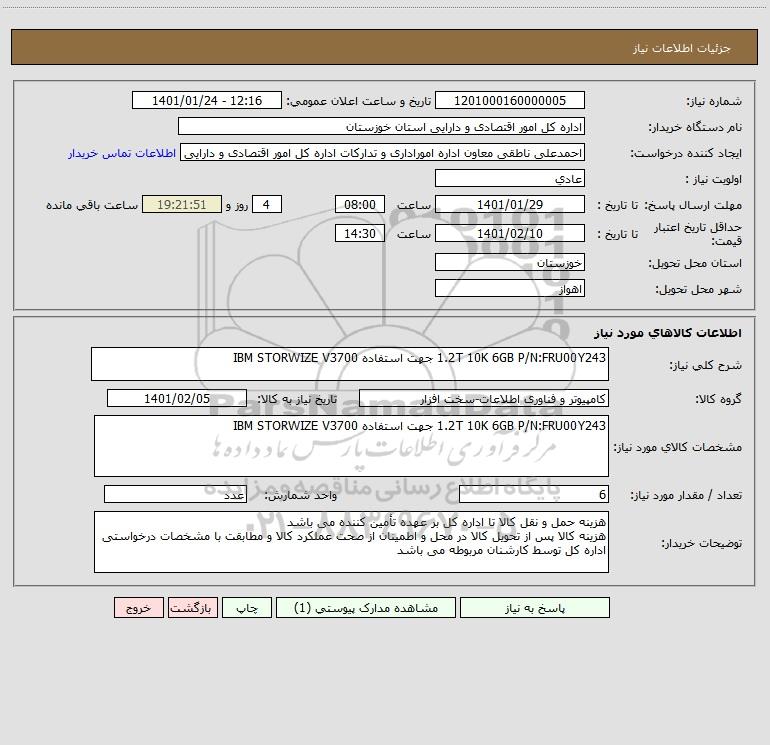The height and width of the screenshot is (745, 770).
Task: Click delivery city field اهواز
Action: (510, 288)
